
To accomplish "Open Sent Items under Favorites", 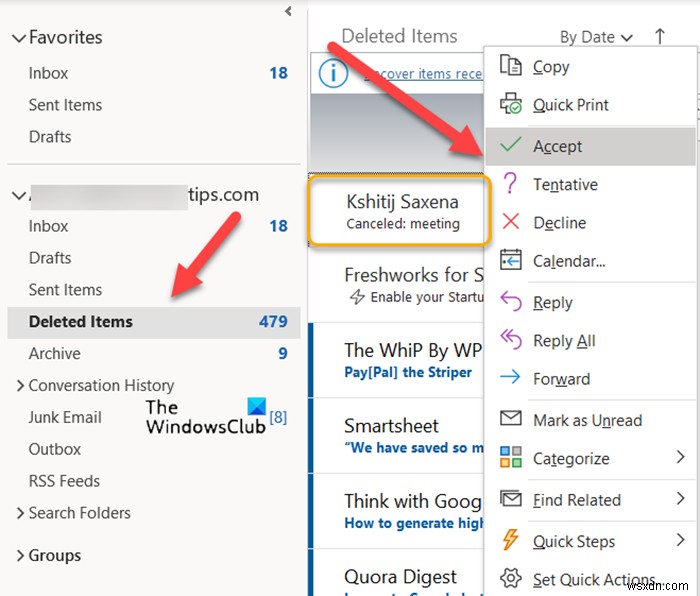I will click(154, 105).
